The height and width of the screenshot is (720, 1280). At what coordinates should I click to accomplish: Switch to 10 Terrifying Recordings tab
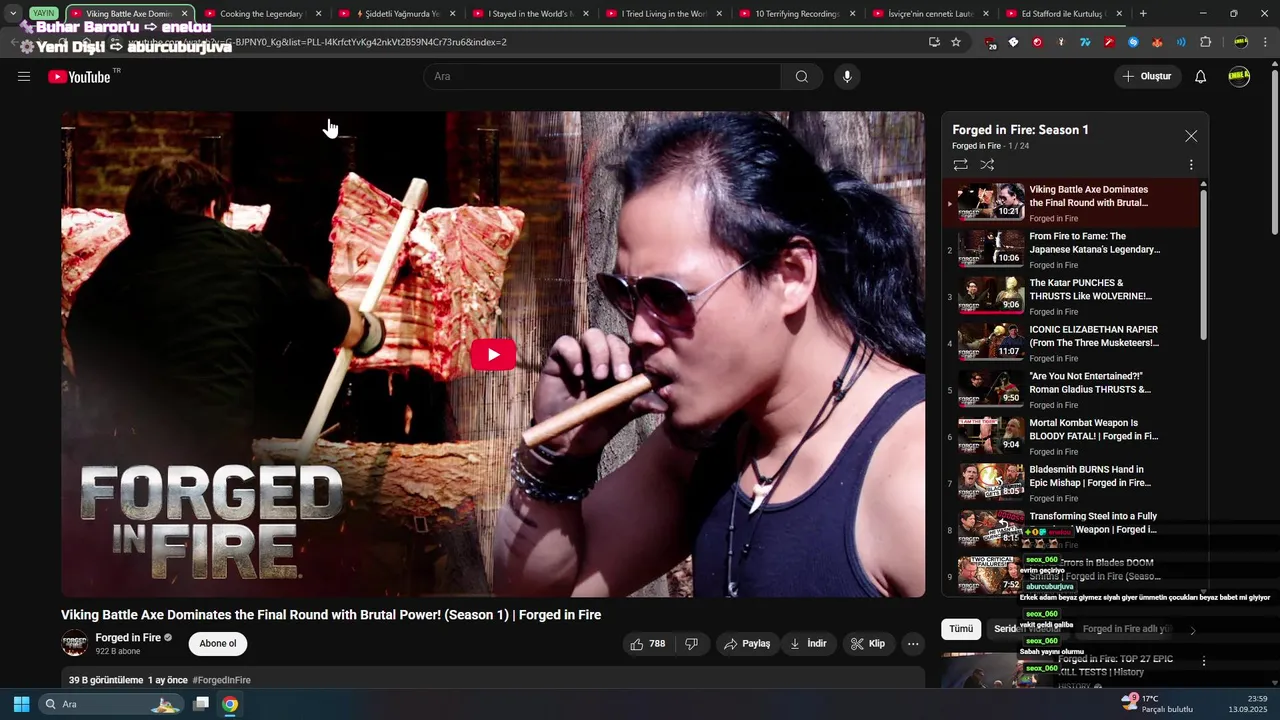pyautogui.click(x=797, y=14)
